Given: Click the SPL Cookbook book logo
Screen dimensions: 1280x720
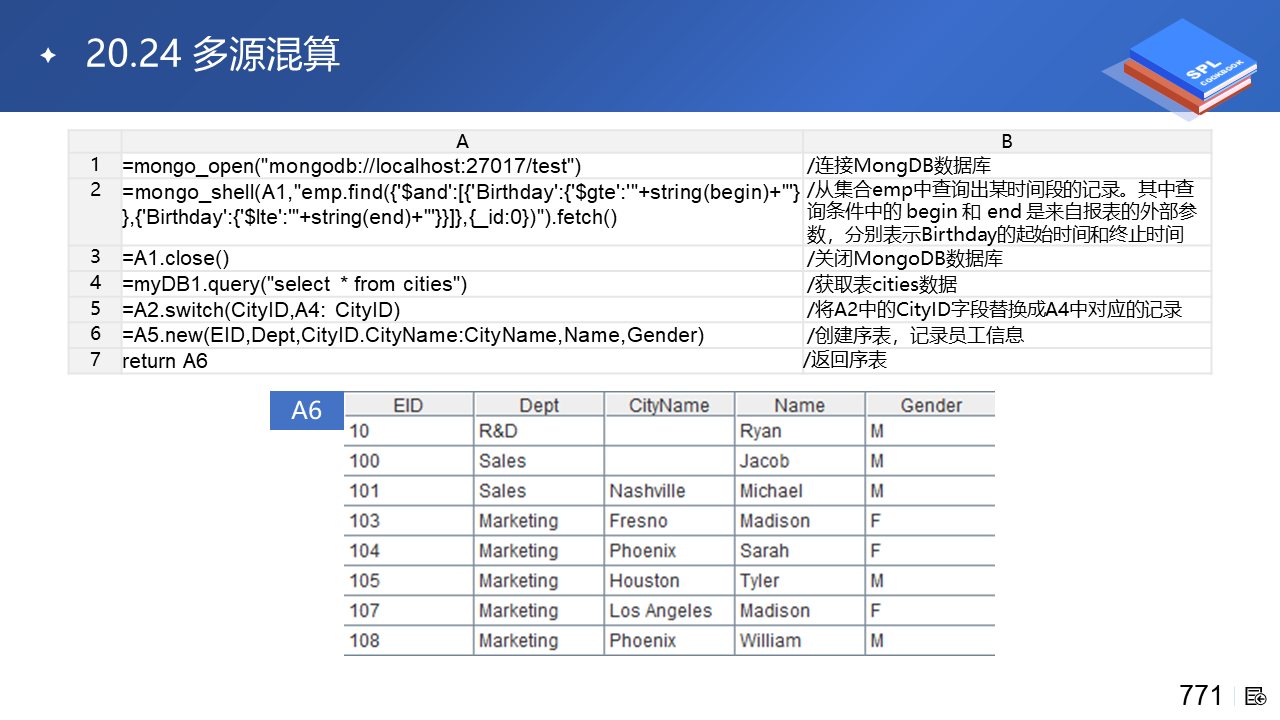Looking at the screenshot, I should coord(1180,68).
